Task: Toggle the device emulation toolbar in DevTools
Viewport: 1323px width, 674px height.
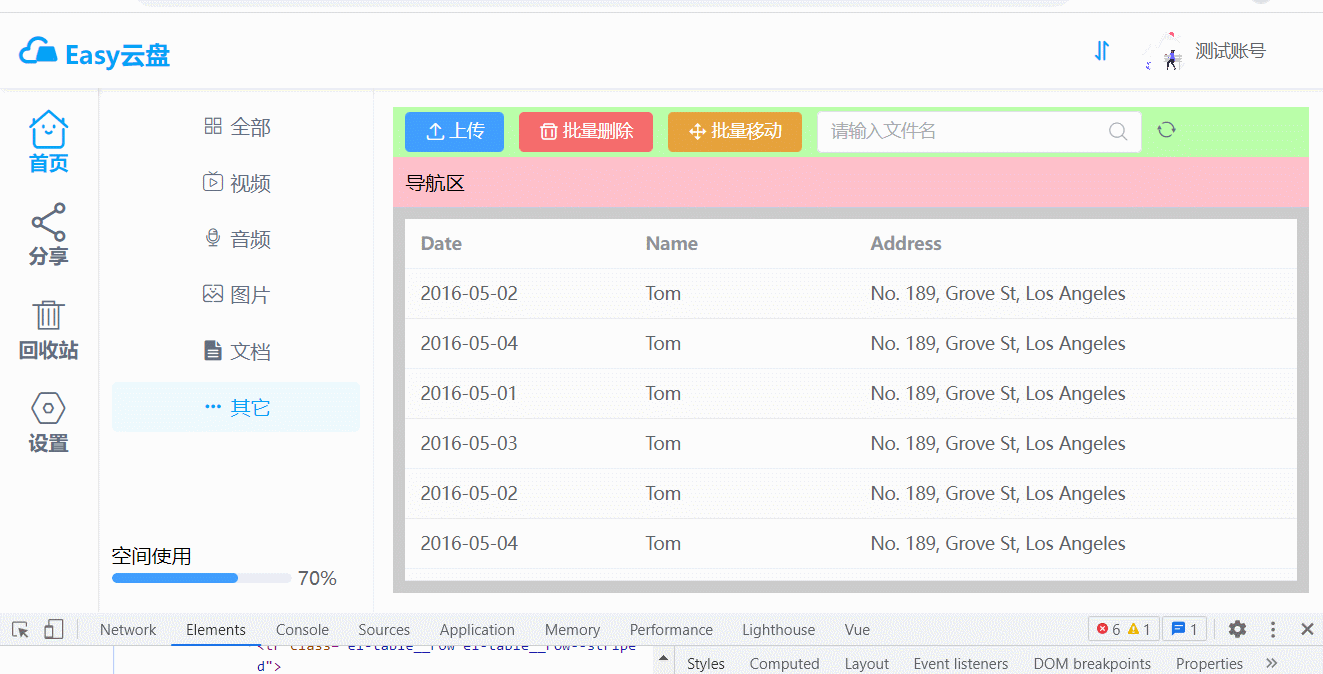Action: coord(54,629)
